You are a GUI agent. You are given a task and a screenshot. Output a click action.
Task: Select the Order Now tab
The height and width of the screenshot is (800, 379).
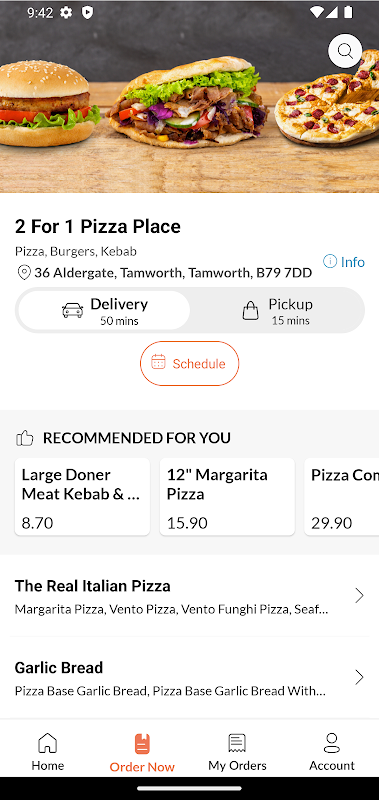tap(142, 753)
